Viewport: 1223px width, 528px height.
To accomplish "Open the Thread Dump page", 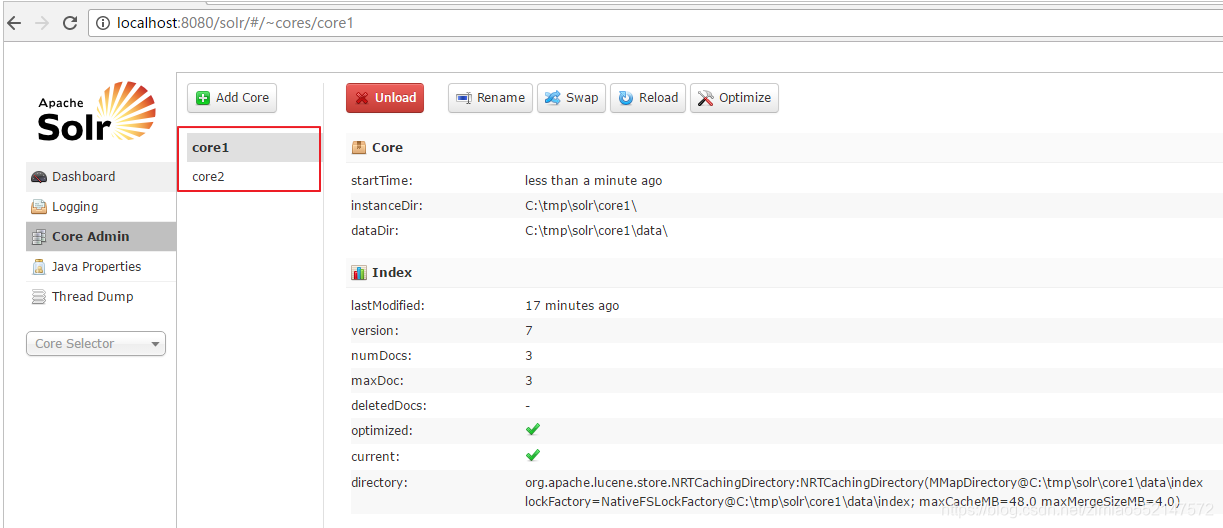I will (100, 296).
